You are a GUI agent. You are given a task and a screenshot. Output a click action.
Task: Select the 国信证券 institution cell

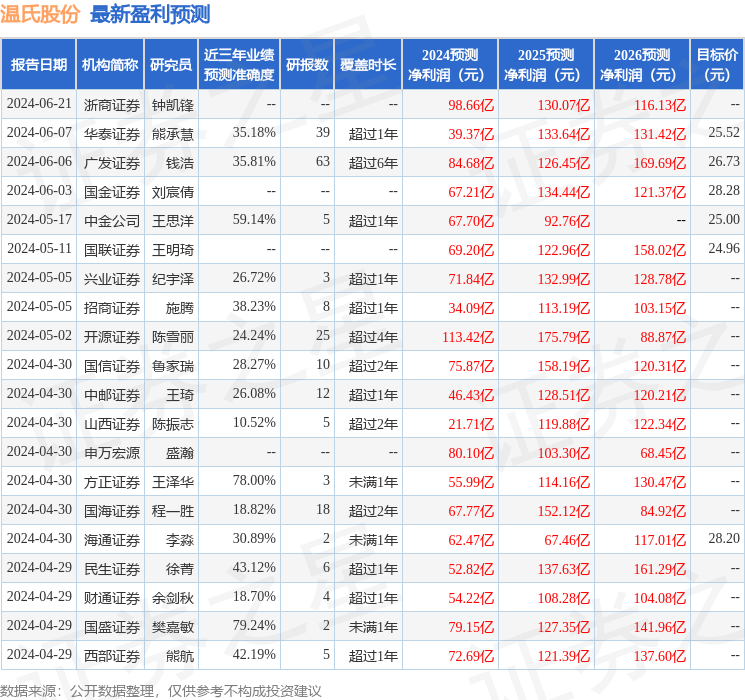112,365
